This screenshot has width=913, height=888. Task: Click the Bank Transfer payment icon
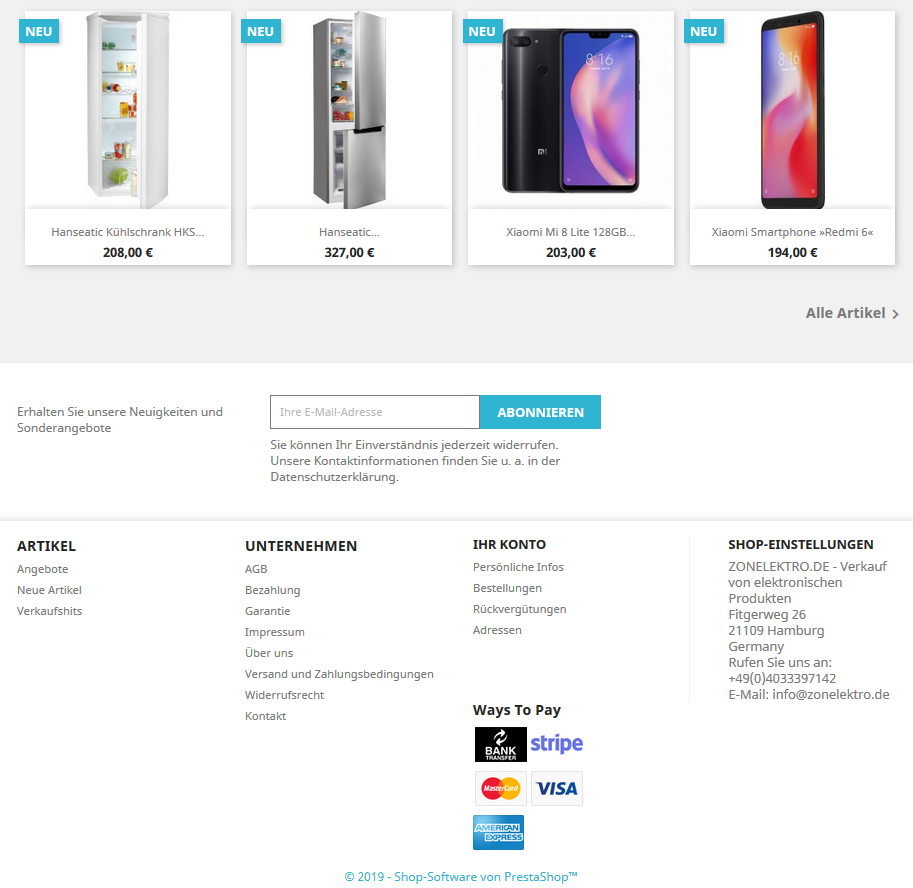501,744
